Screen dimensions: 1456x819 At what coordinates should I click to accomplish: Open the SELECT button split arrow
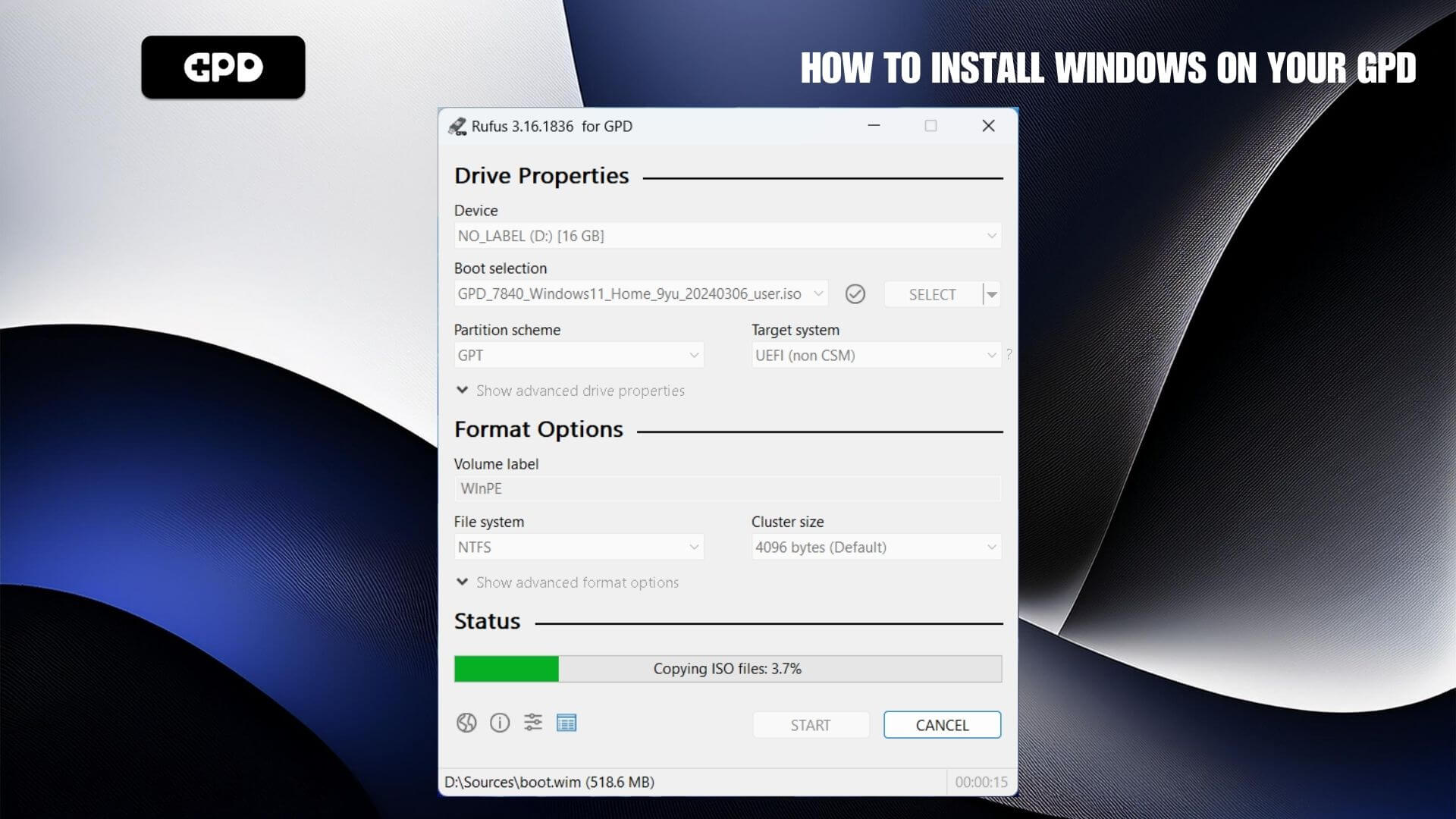(x=991, y=294)
